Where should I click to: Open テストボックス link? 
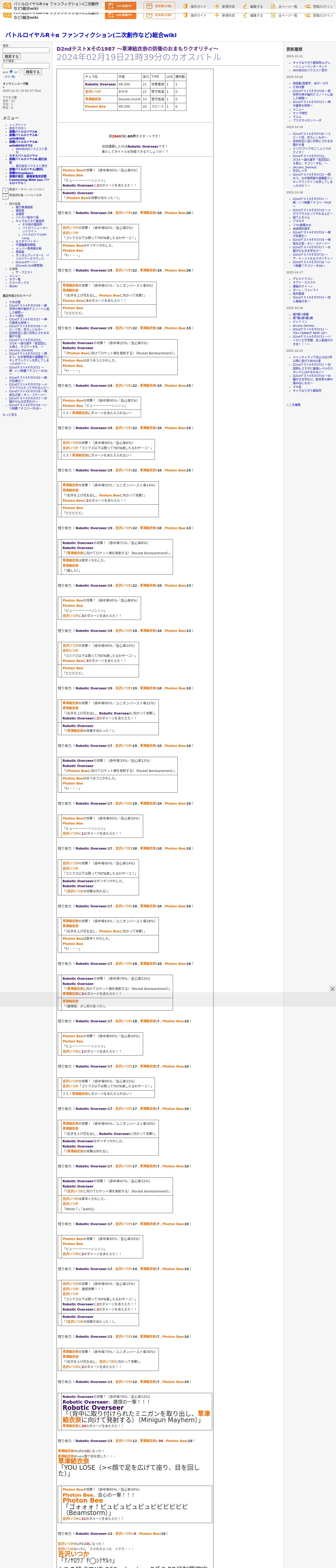[19, 283]
